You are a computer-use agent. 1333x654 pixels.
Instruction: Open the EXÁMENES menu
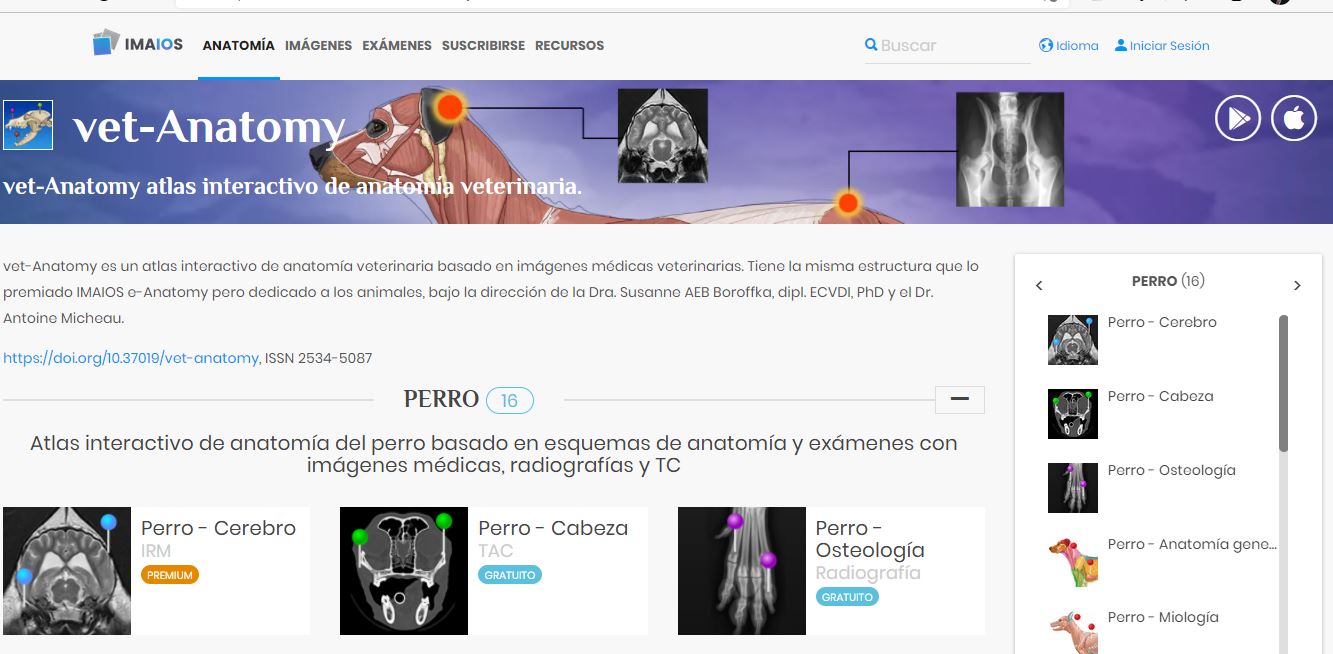397,45
